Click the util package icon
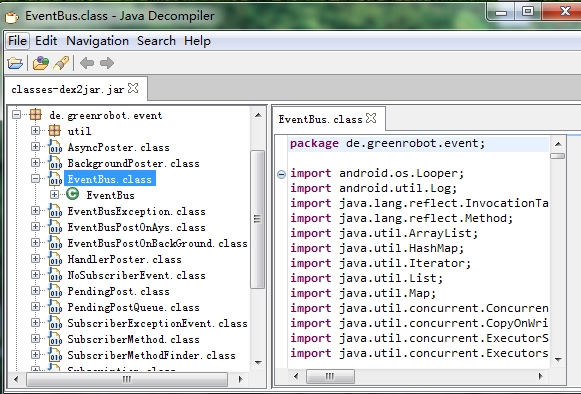 54,130
